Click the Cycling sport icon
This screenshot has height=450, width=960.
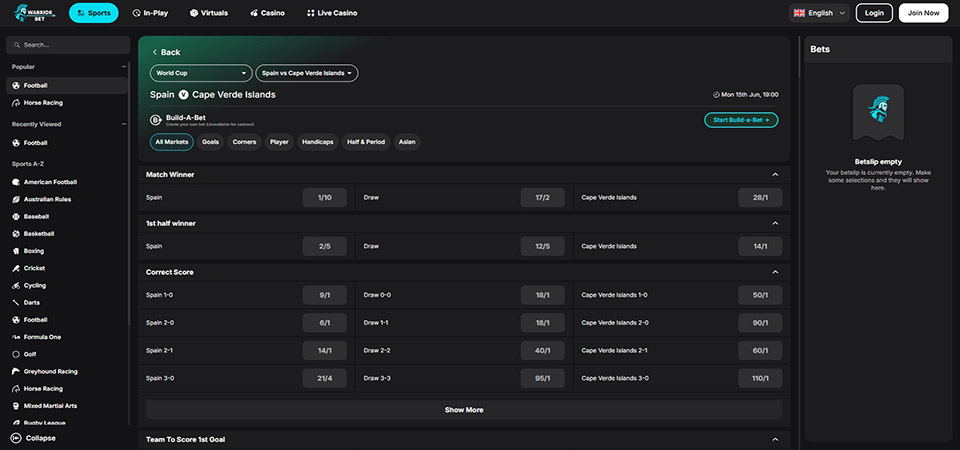point(16,285)
